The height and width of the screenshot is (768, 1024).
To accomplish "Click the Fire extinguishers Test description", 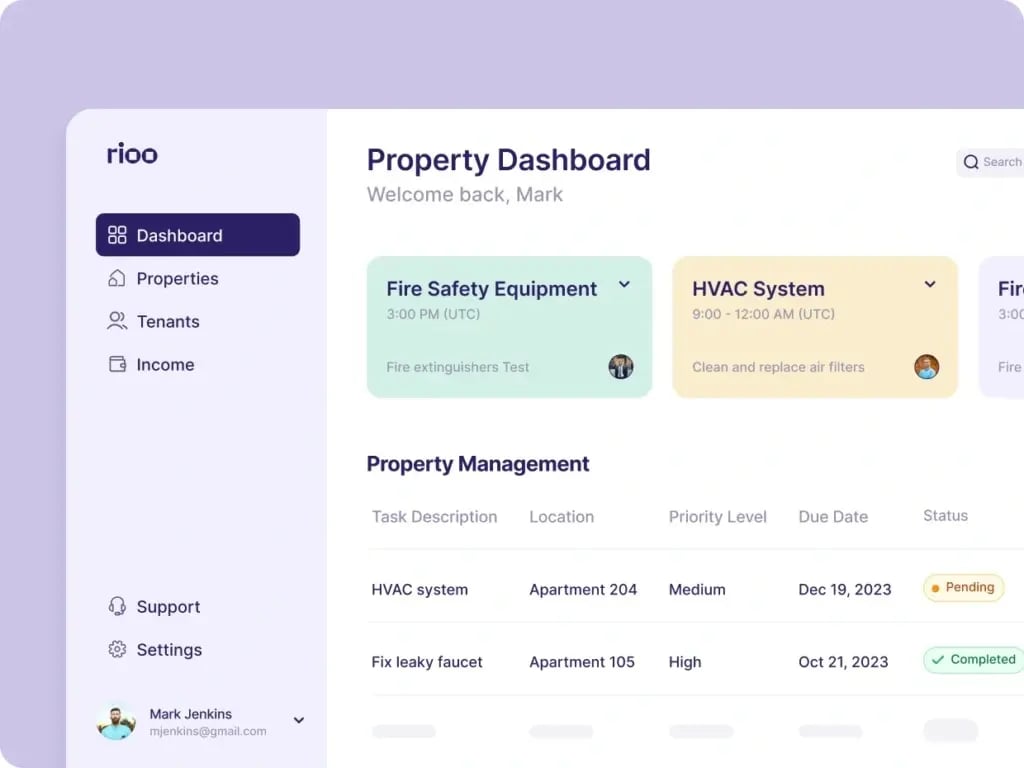I will coord(457,367).
